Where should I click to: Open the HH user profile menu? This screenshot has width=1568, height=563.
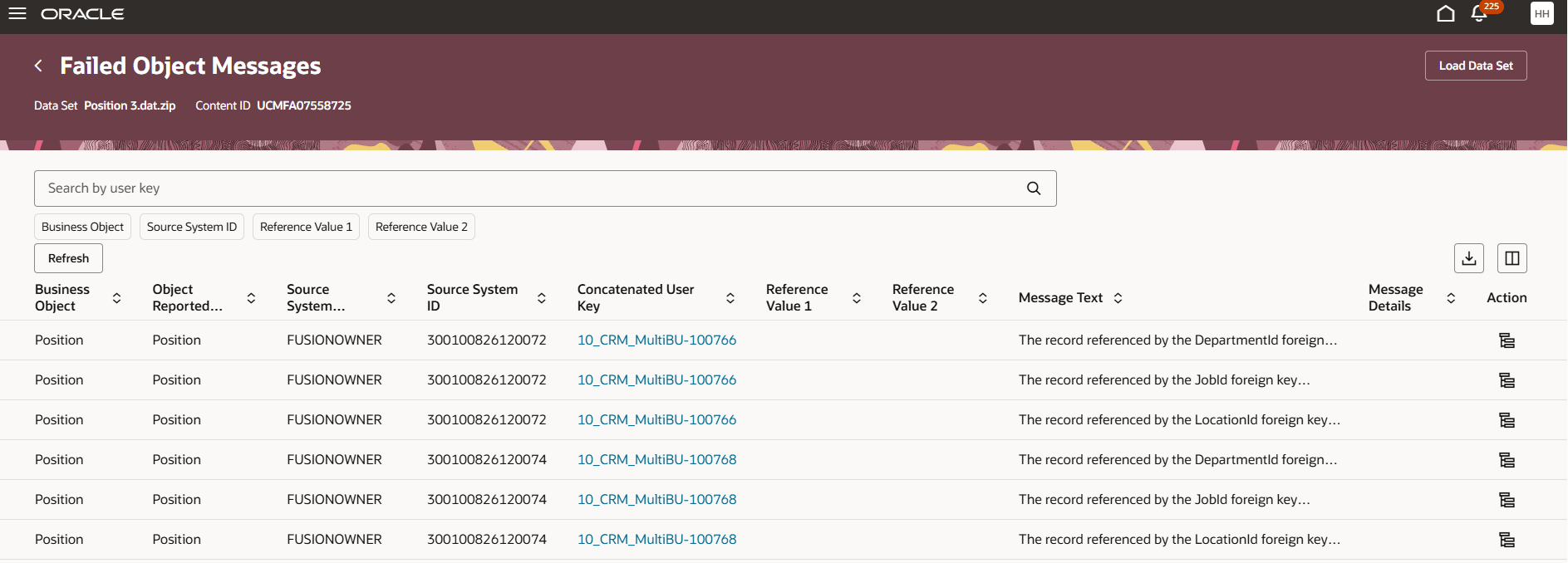click(1541, 14)
